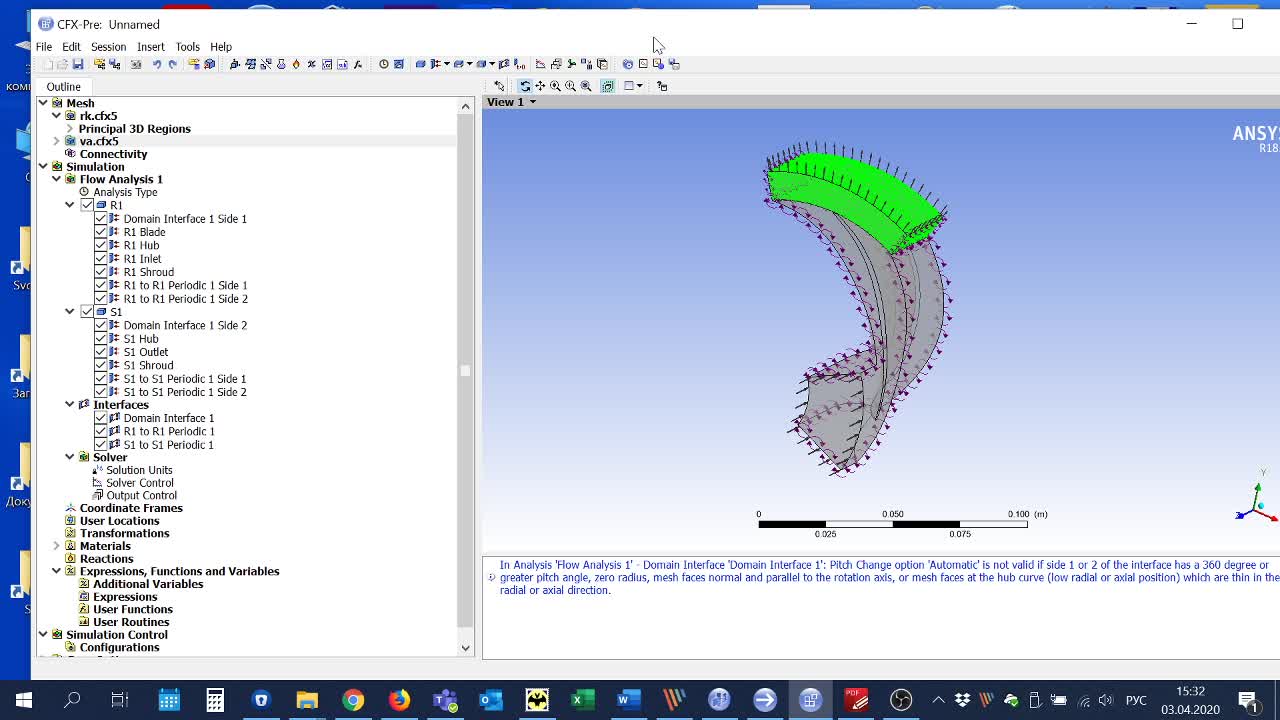
Task: Open the Session menu
Action: [108, 47]
